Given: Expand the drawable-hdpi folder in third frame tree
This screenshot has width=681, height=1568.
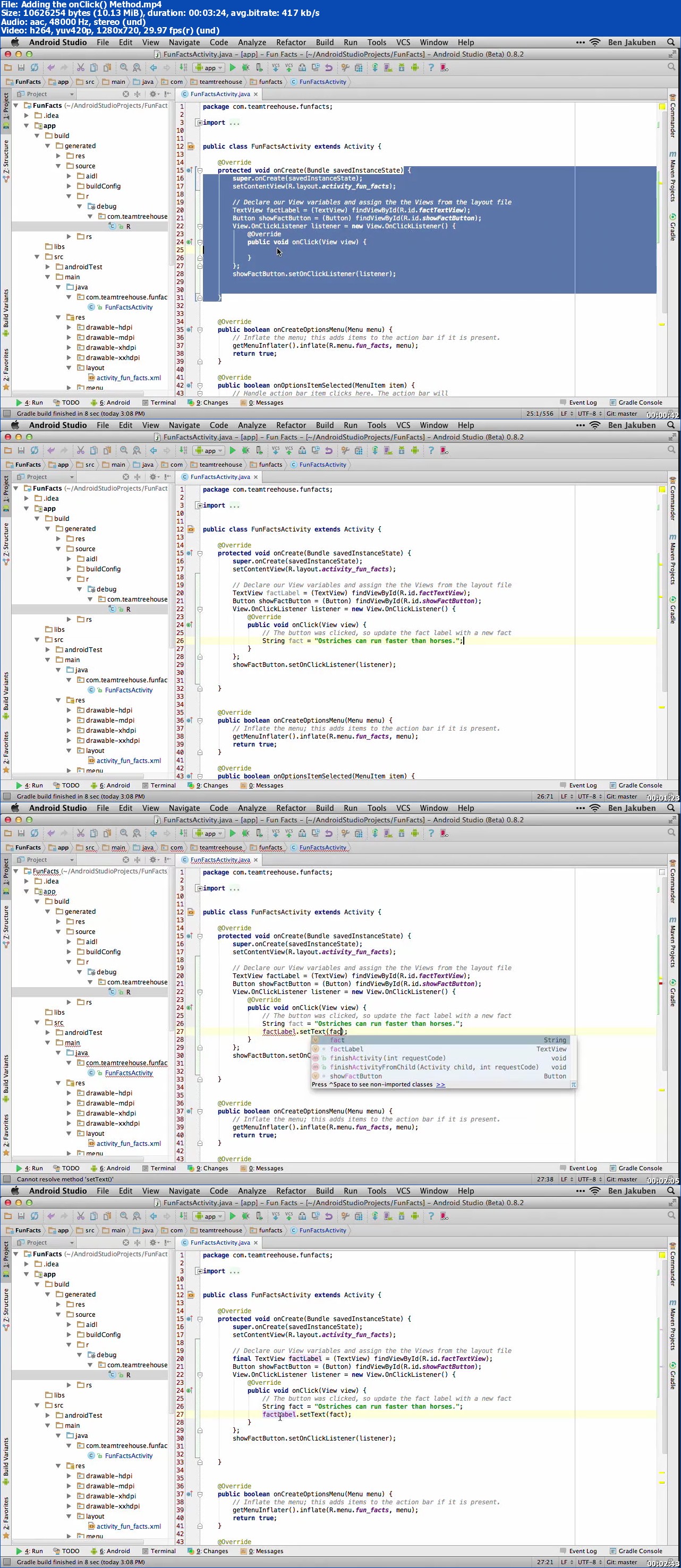Looking at the screenshot, I should (x=69, y=1093).
